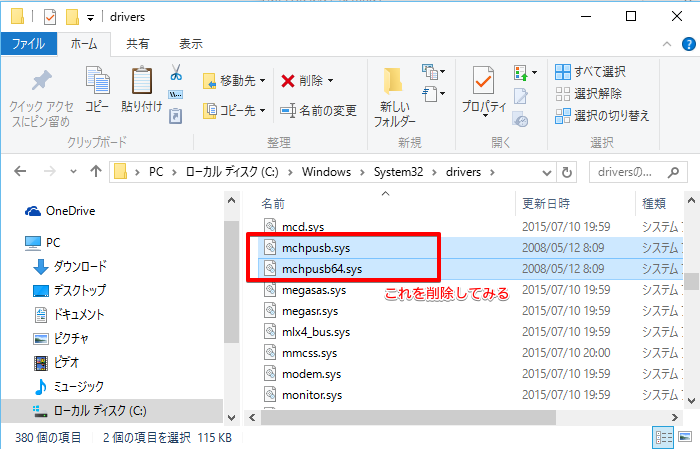
Task: Click Rename (名前の変更) button
Action: tap(318, 110)
